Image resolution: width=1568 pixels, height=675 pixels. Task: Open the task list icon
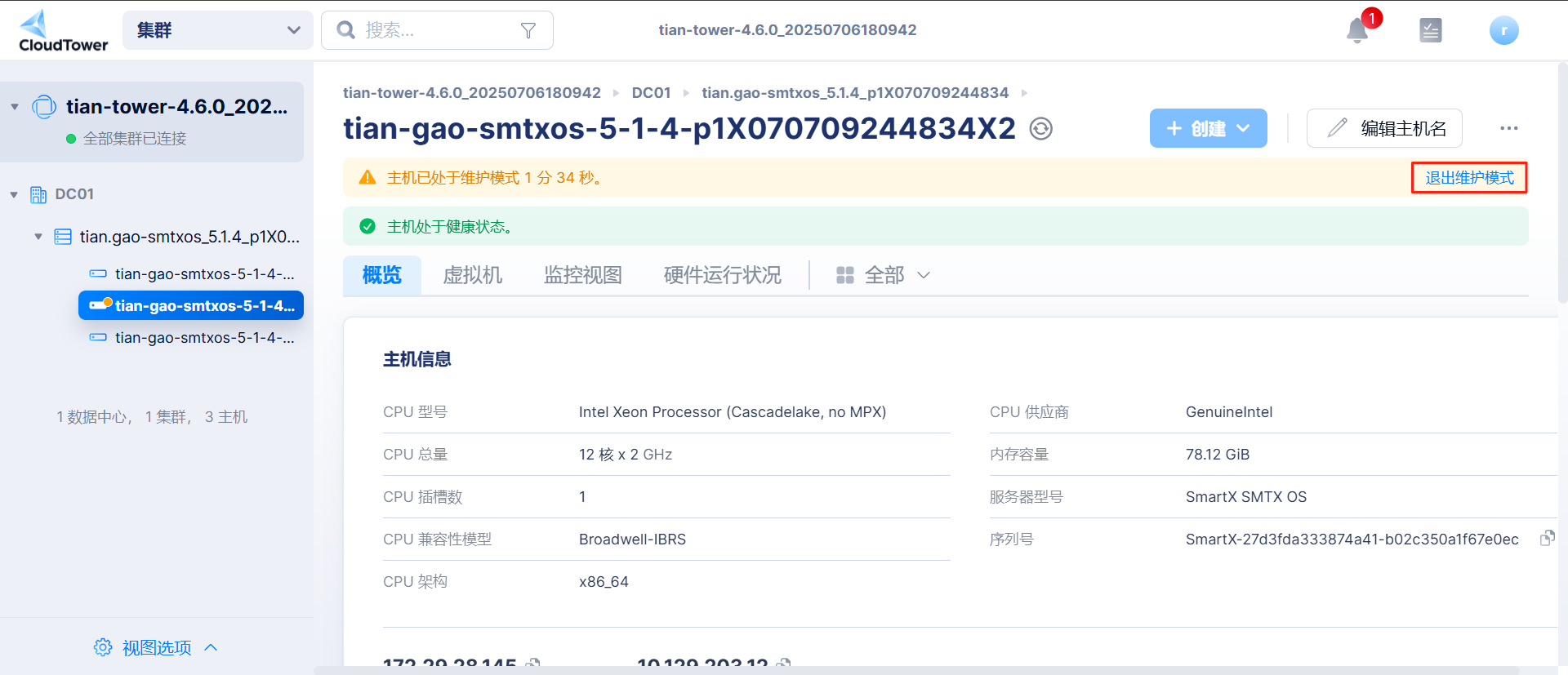[1430, 30]
